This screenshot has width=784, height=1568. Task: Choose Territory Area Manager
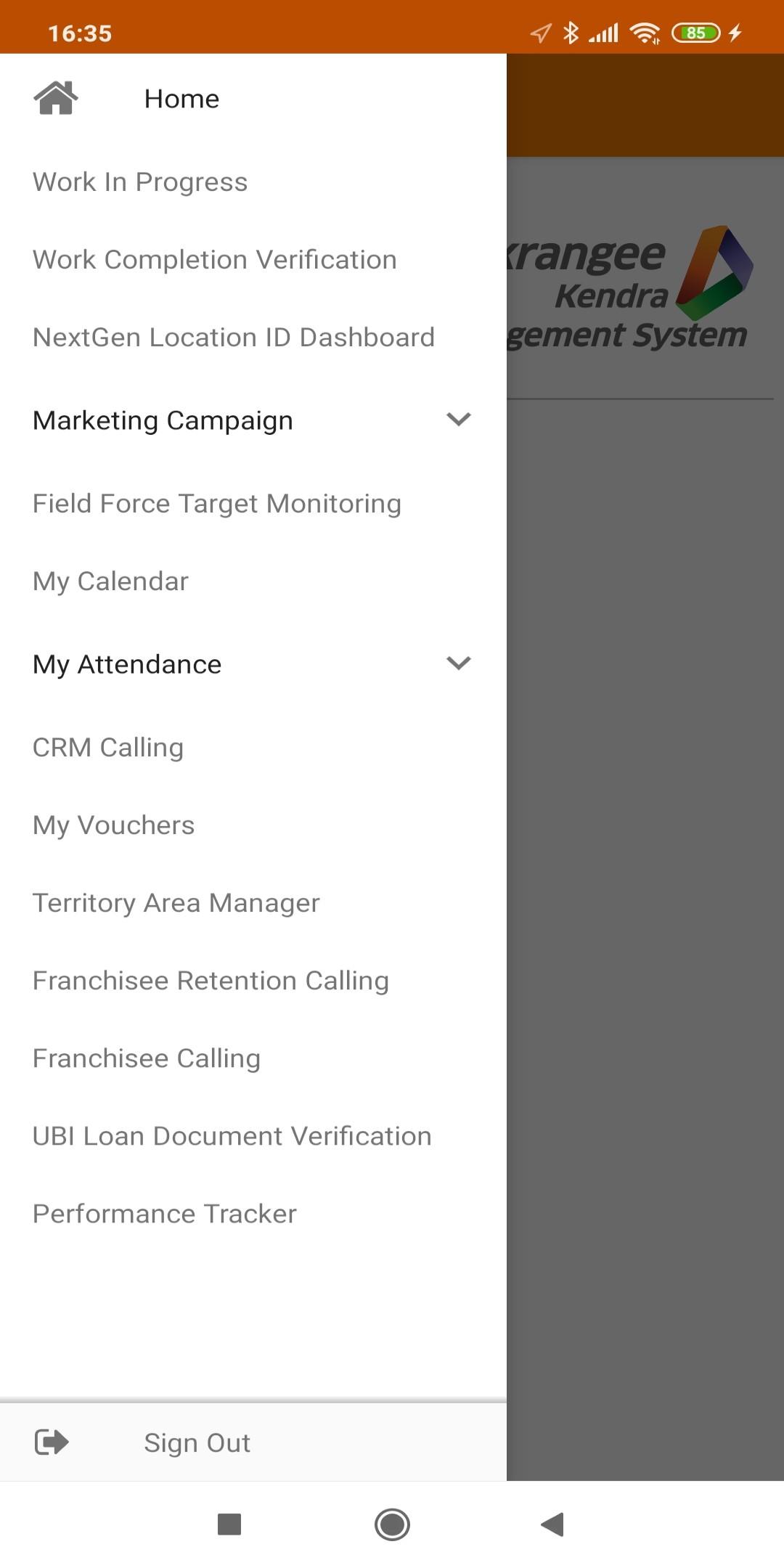coord(176,903)
